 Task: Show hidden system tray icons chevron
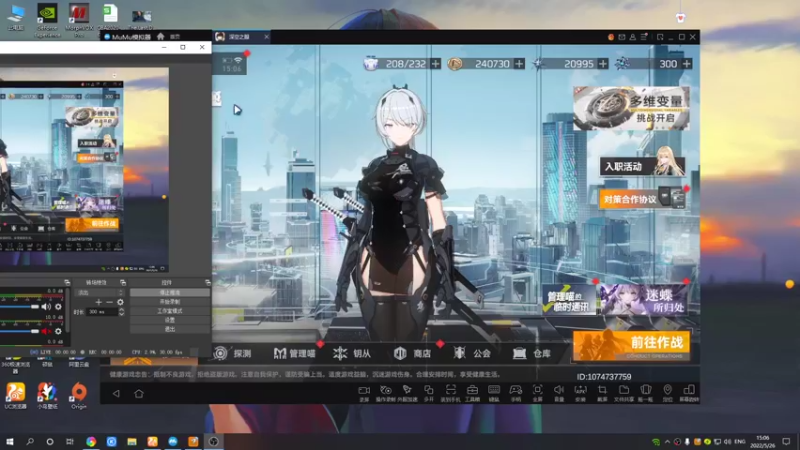[x=667, y=441]
